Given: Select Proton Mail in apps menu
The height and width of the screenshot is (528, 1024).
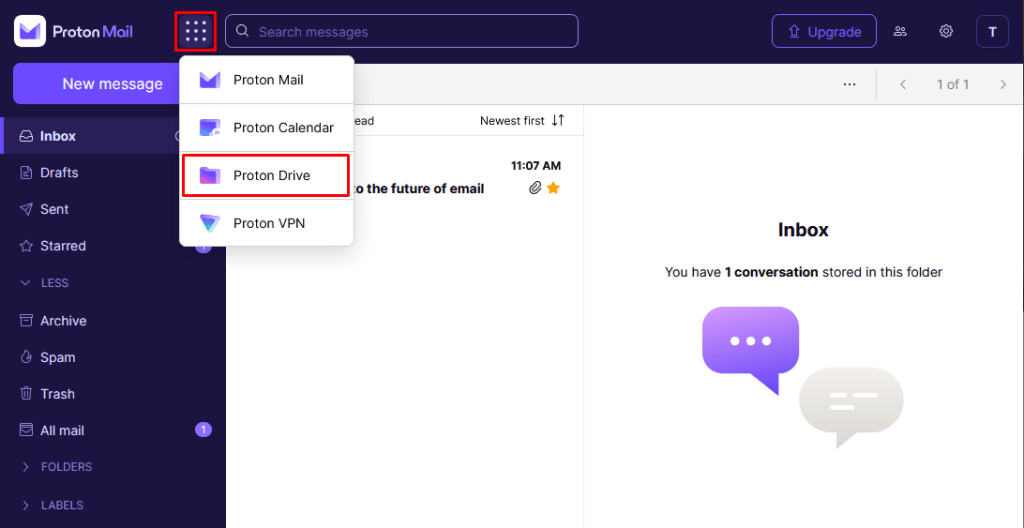Looking at the screenshot, I should (x=266, y=80).
